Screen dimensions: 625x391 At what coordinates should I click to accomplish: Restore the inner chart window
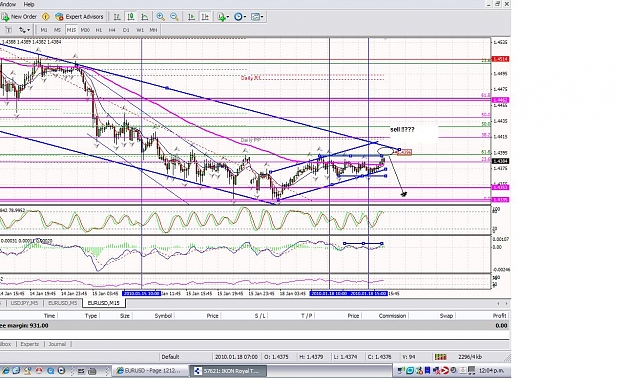coord(497,4)
